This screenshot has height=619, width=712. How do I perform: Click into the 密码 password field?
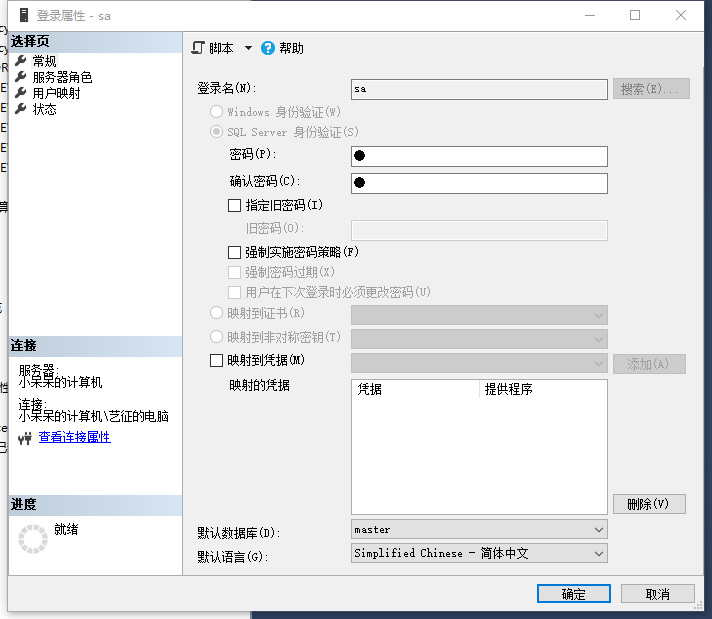[479, 156]
